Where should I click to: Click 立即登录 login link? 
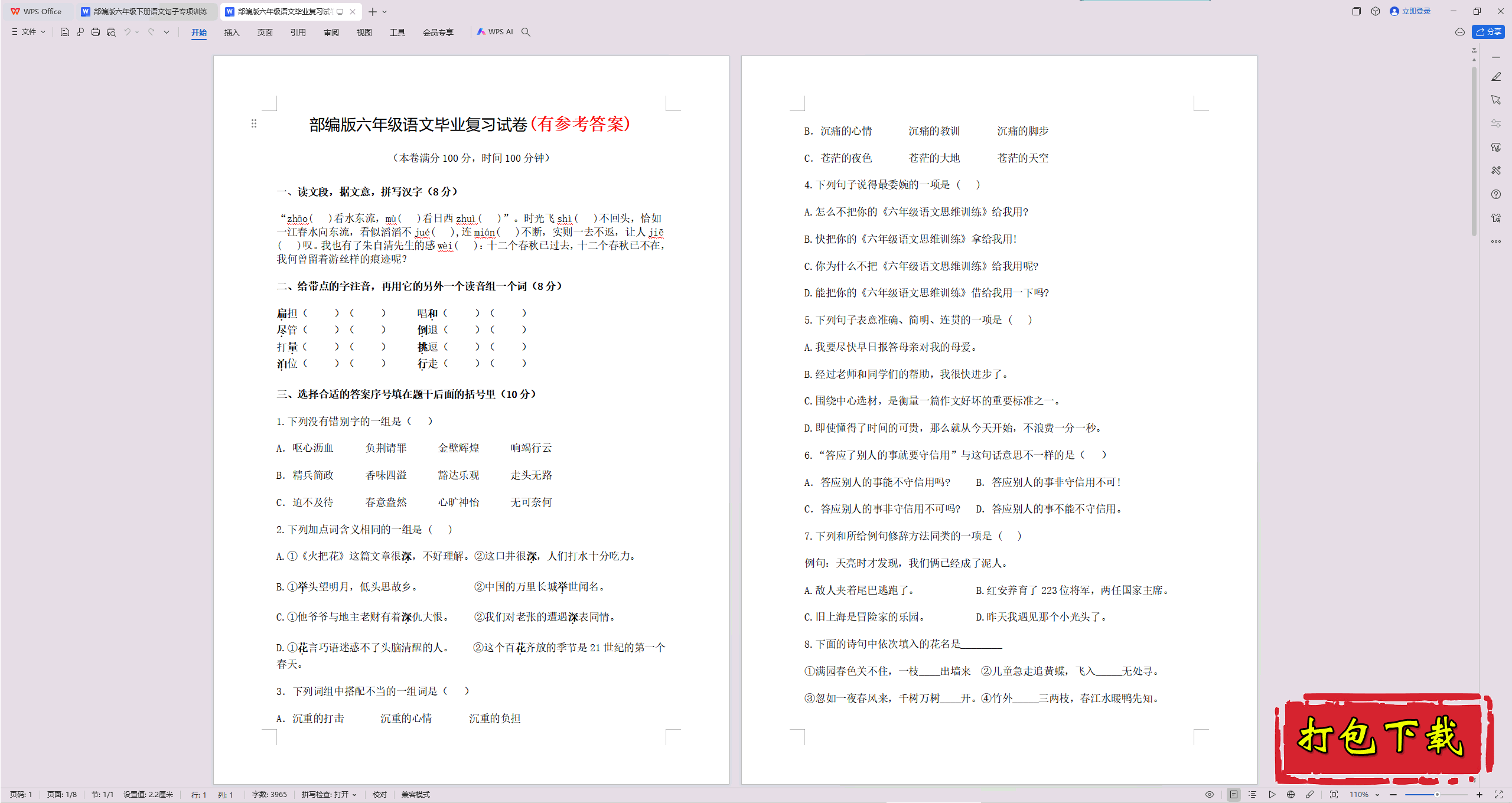[1410, 11]
